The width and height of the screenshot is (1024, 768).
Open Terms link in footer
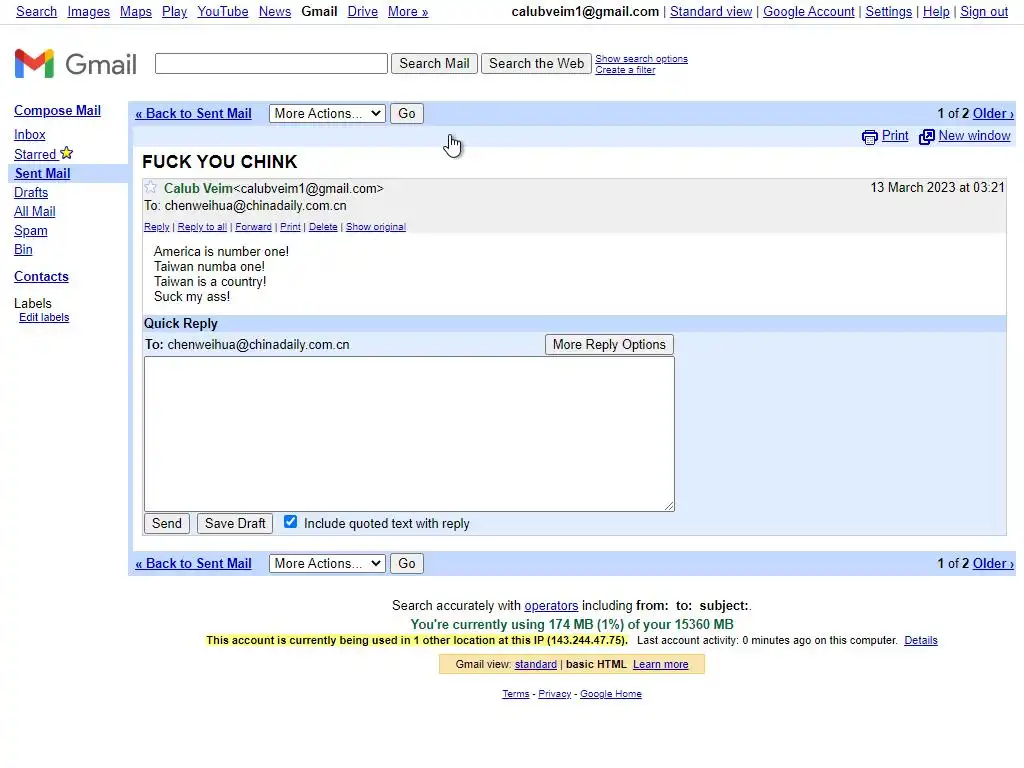515,694
